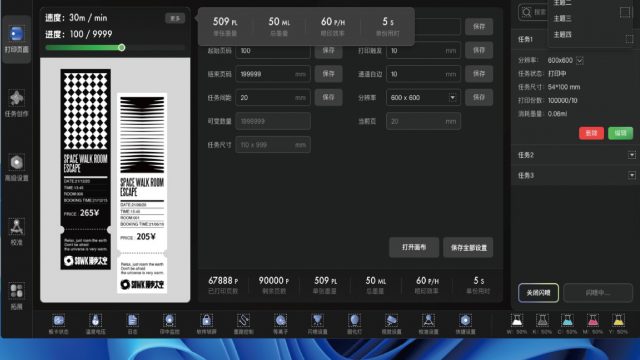Open the 打印页面 print page in the sidebar
Screen dimensions: 640x360
click(16, 39)
